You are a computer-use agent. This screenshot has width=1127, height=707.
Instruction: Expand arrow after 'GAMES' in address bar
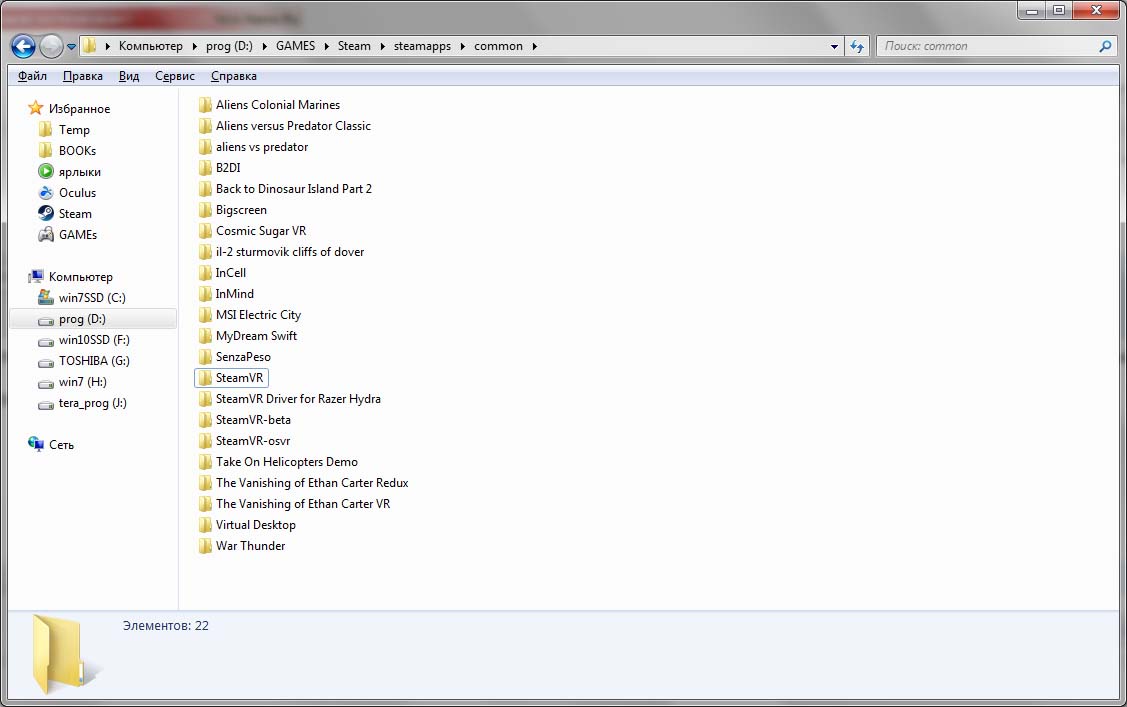click(326, 47)
